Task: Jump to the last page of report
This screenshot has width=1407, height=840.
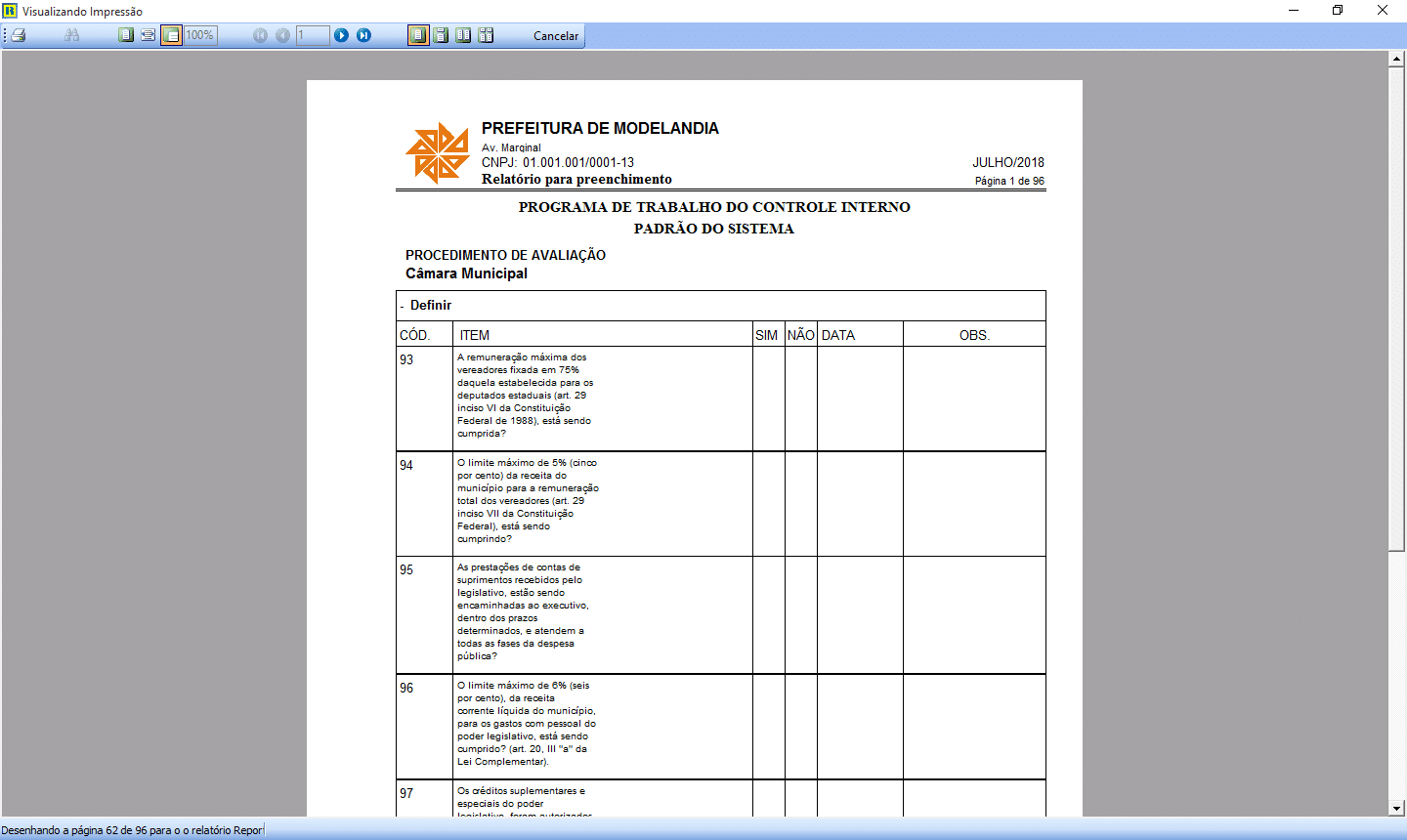Action: 363,35
